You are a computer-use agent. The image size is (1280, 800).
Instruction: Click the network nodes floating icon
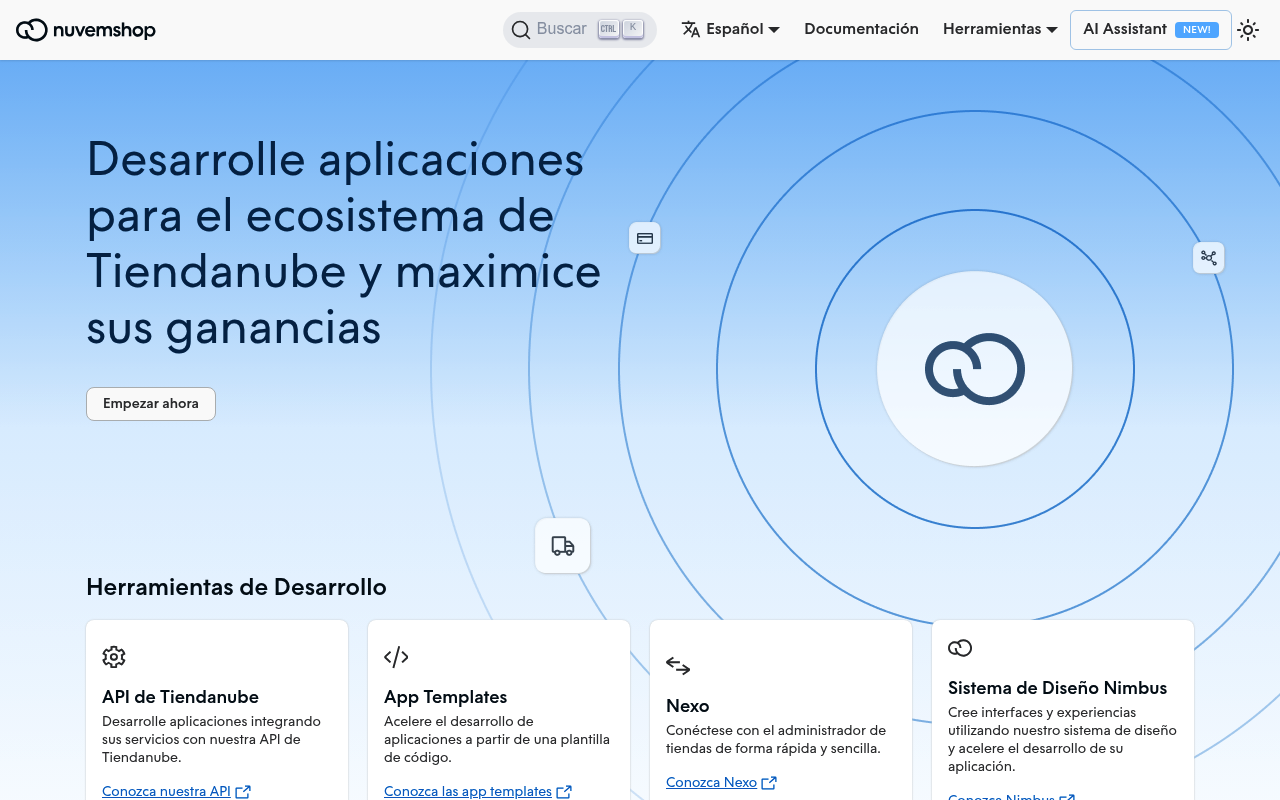coord(1209,258)
